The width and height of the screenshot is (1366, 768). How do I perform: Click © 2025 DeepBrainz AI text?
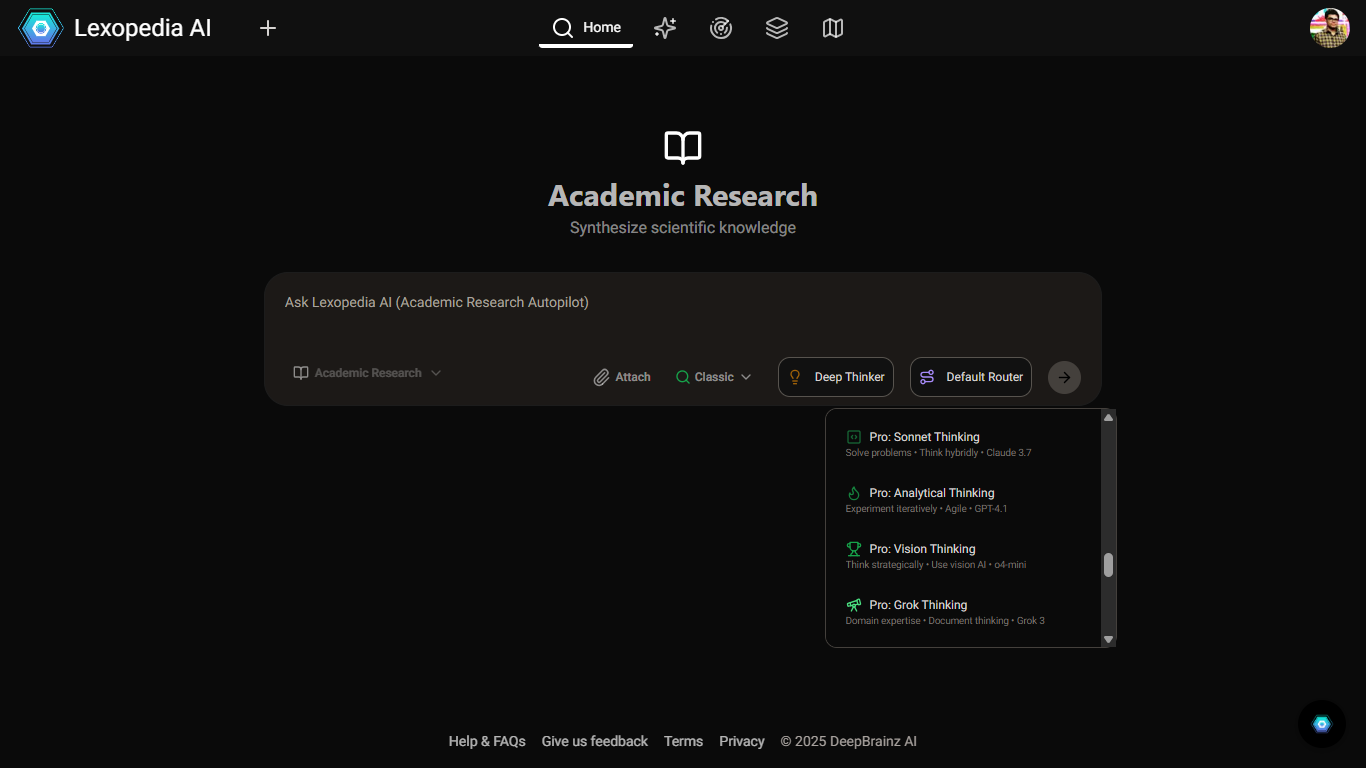849,741
